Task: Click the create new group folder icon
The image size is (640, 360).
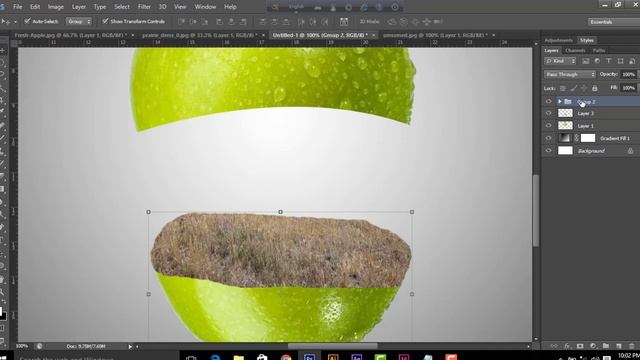Action: (606, 346)
